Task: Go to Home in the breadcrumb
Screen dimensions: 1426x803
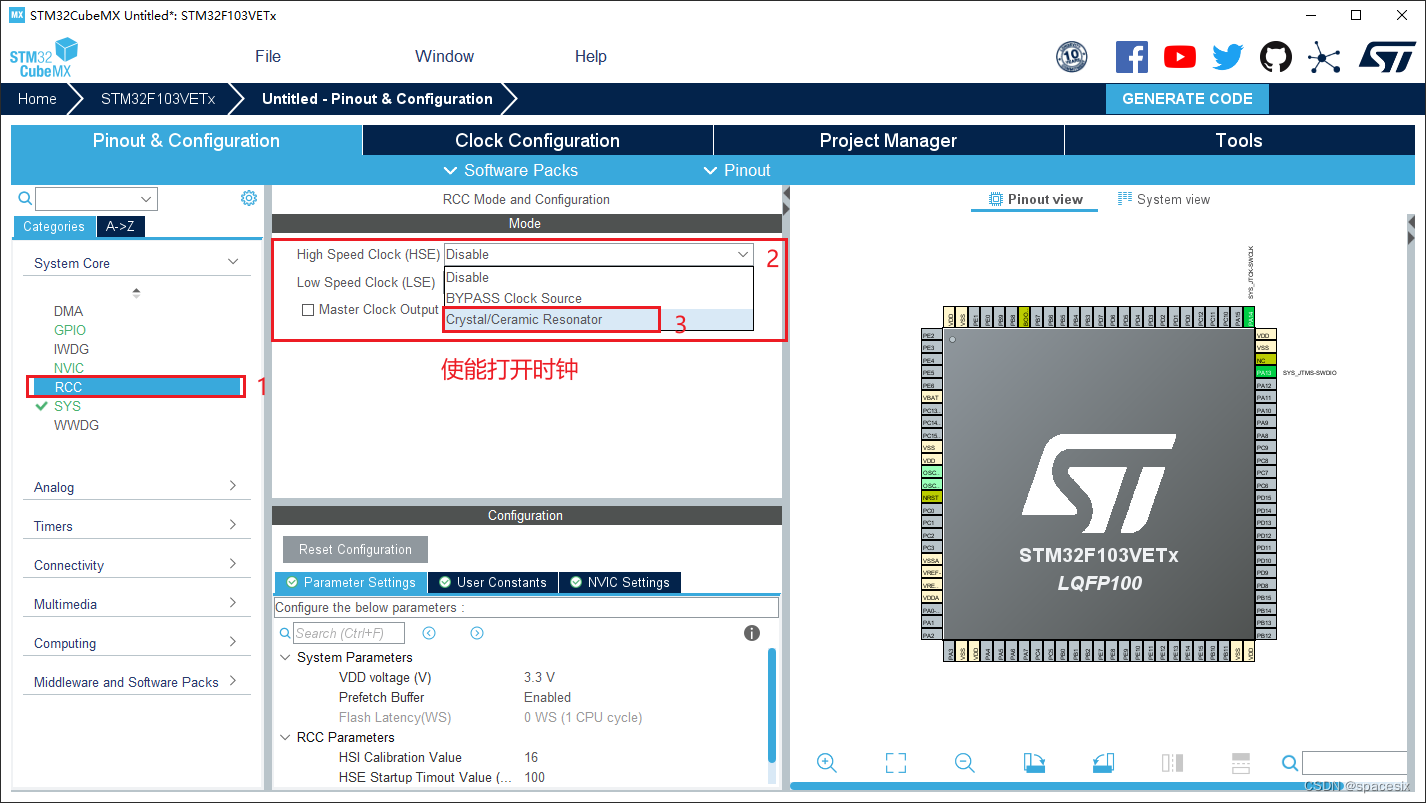Action: pyautogui.click(x=37, y=99)
